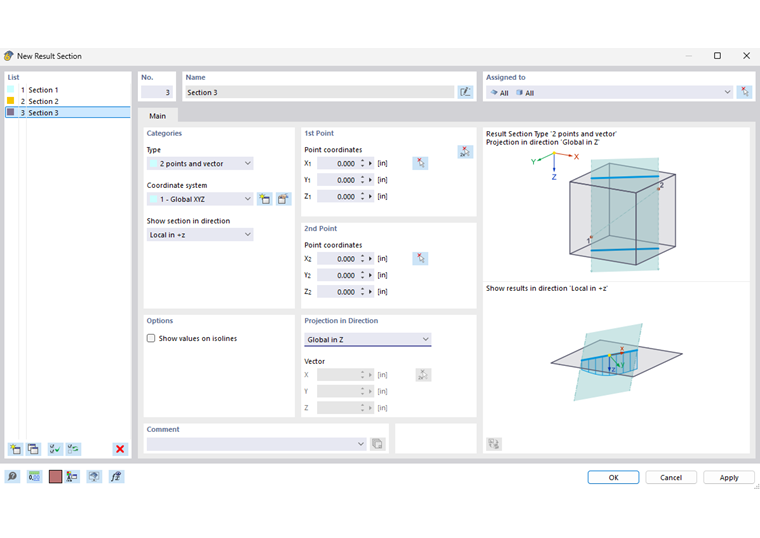Select Section 3 in the list
The image size is (760, 538).
68,112
